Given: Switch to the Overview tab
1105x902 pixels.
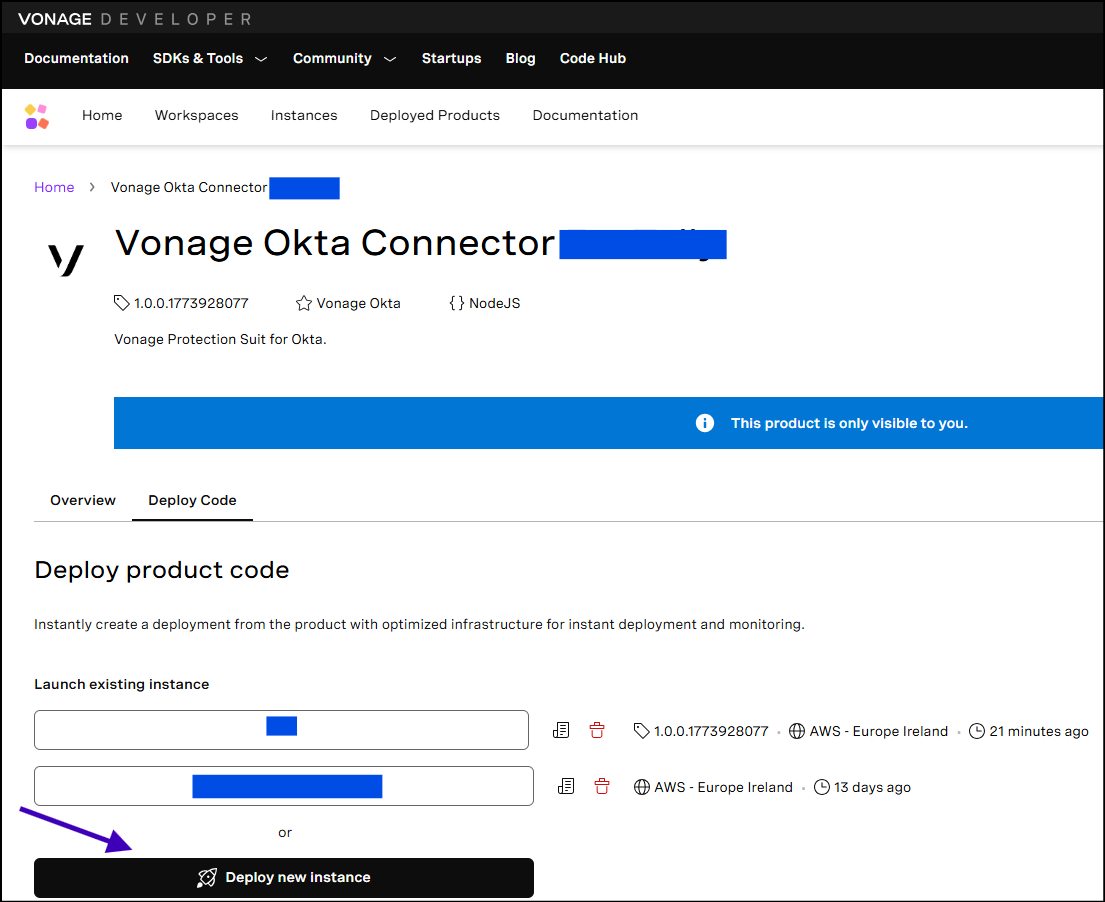Looking at the screenshot, I should (x=82, y=500).
